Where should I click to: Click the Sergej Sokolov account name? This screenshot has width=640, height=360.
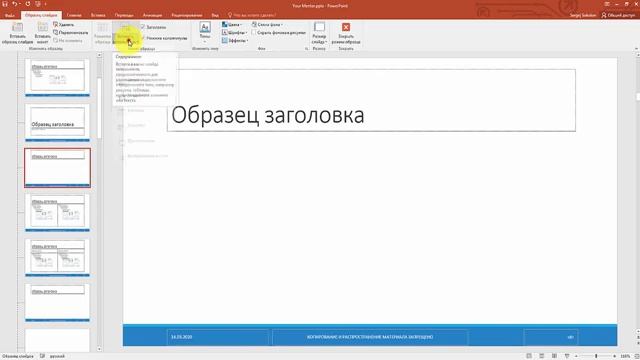tap(583, 15)
